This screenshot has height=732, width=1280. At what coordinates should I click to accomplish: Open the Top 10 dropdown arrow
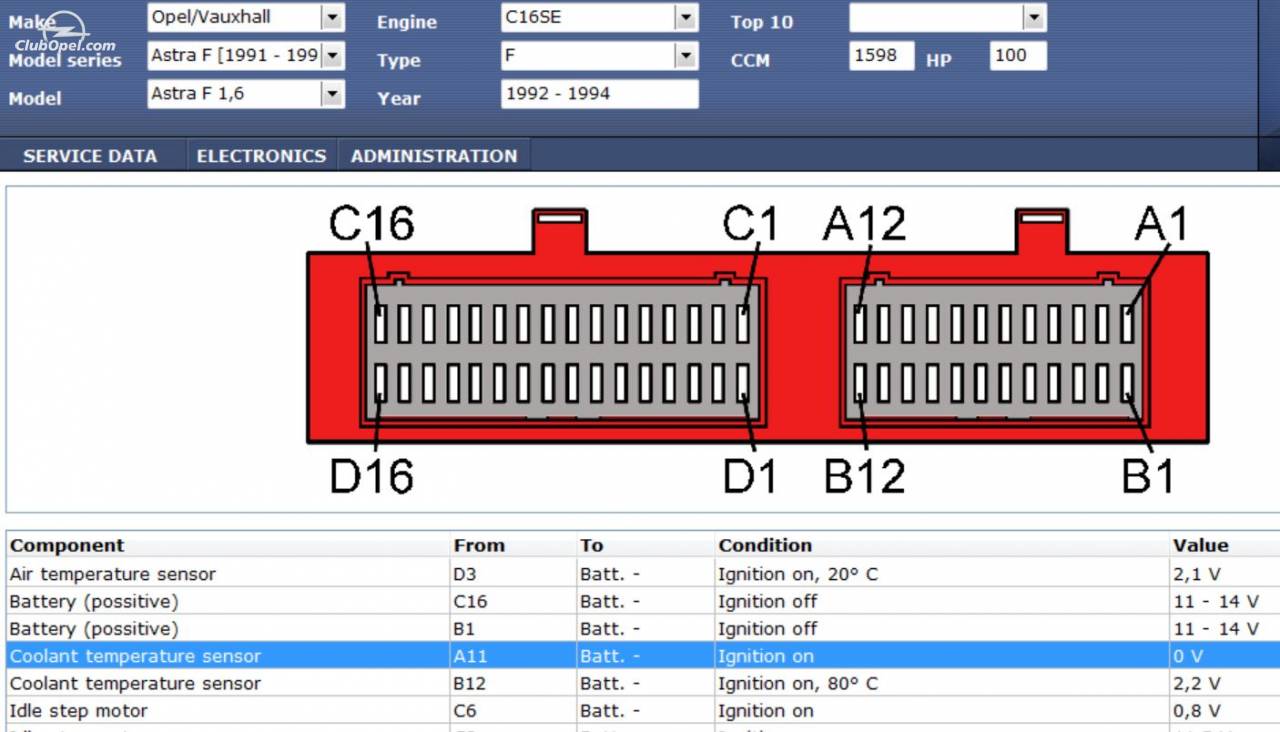(x=1035, y=17)
